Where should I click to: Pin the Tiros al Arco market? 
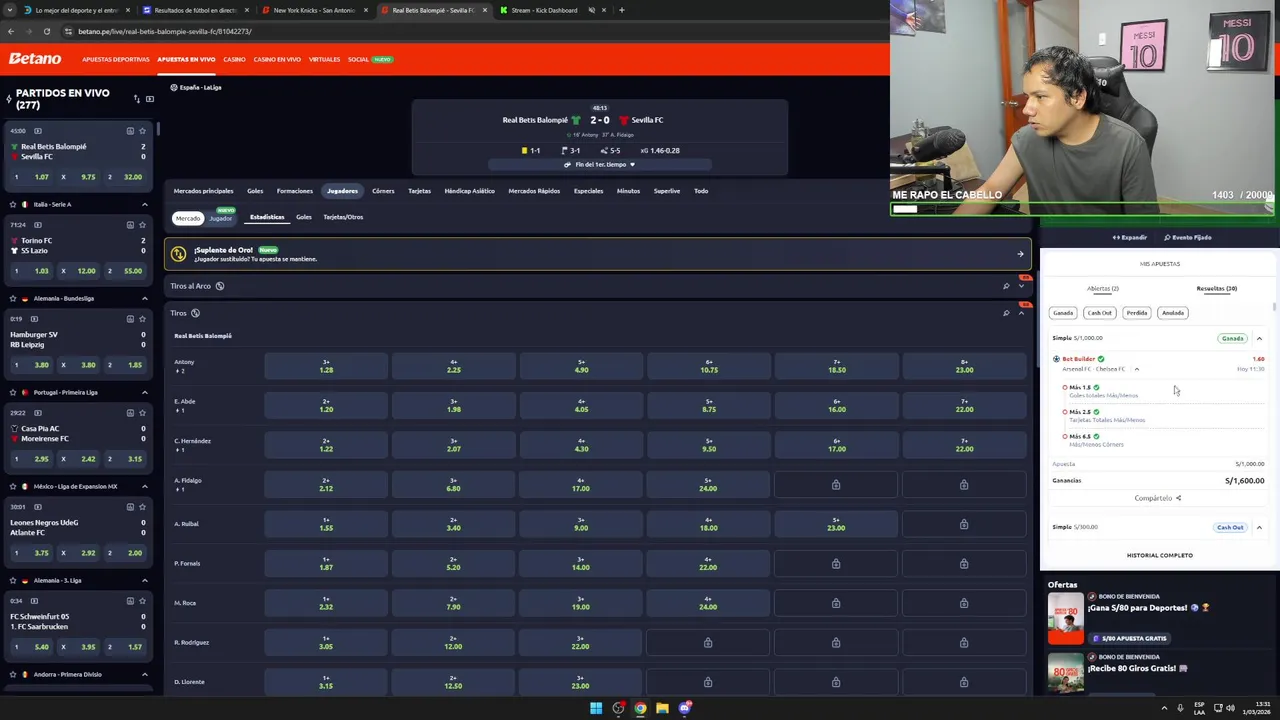click(x=1006, y=286)
